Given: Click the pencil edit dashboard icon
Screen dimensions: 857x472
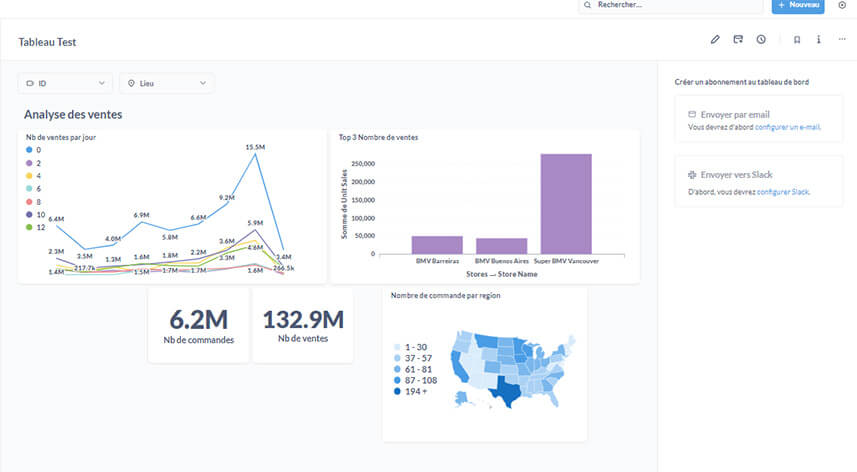Looking at the screenshot, I should click(x=715, y=39).
